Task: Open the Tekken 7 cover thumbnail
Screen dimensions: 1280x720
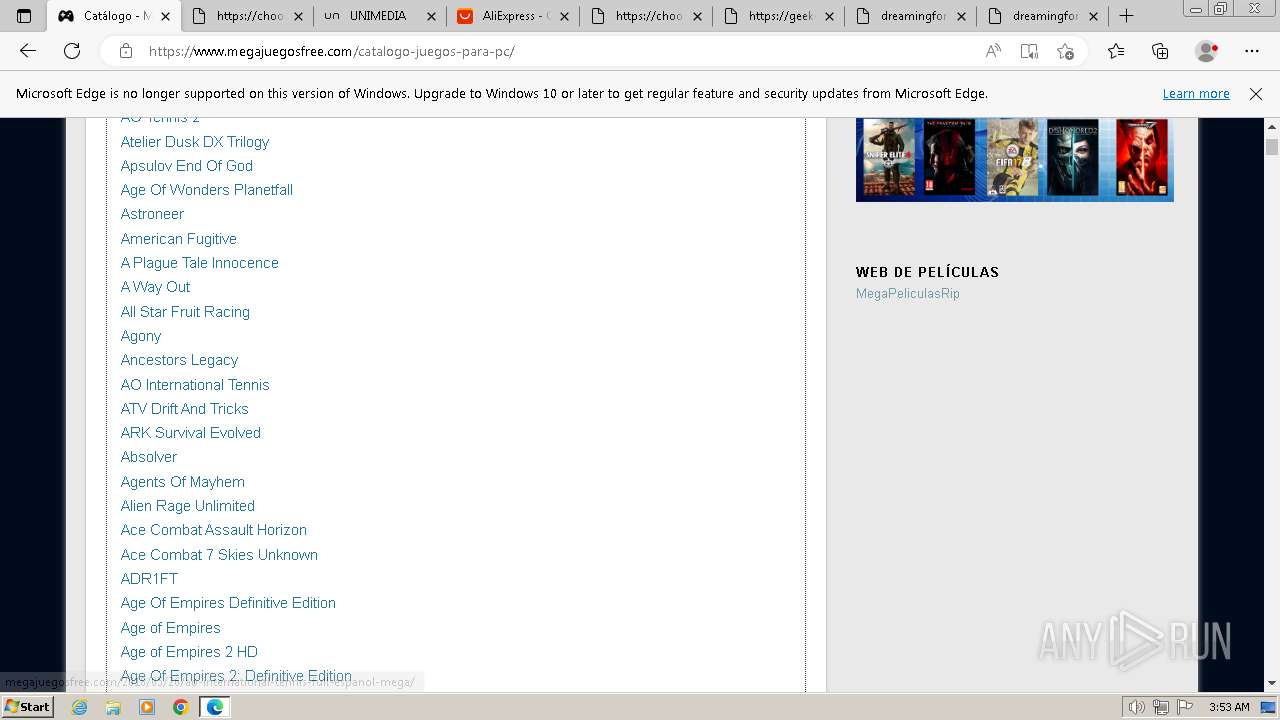Action: click(x=1142, y=158)
